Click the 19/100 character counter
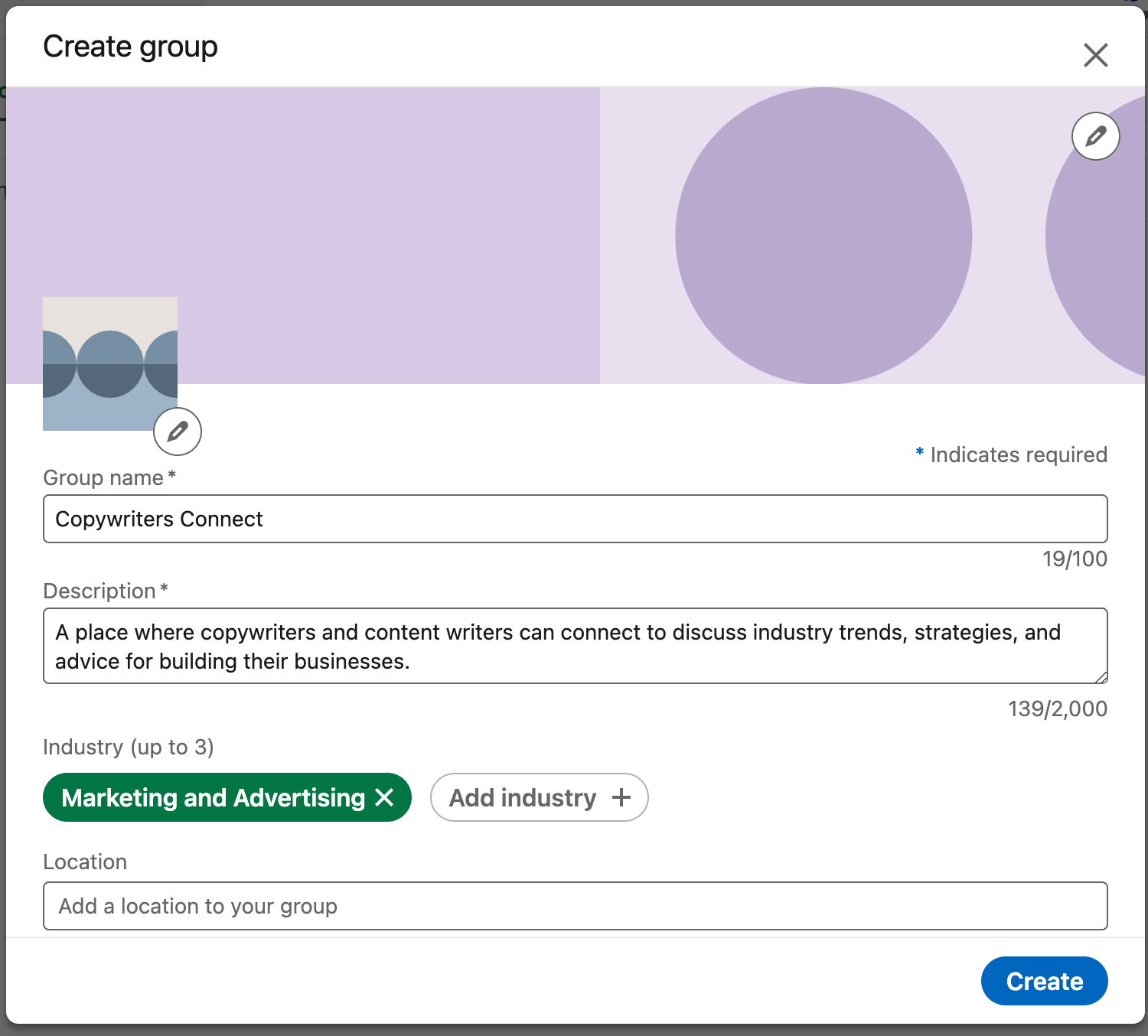 [x=1075, y=559]
